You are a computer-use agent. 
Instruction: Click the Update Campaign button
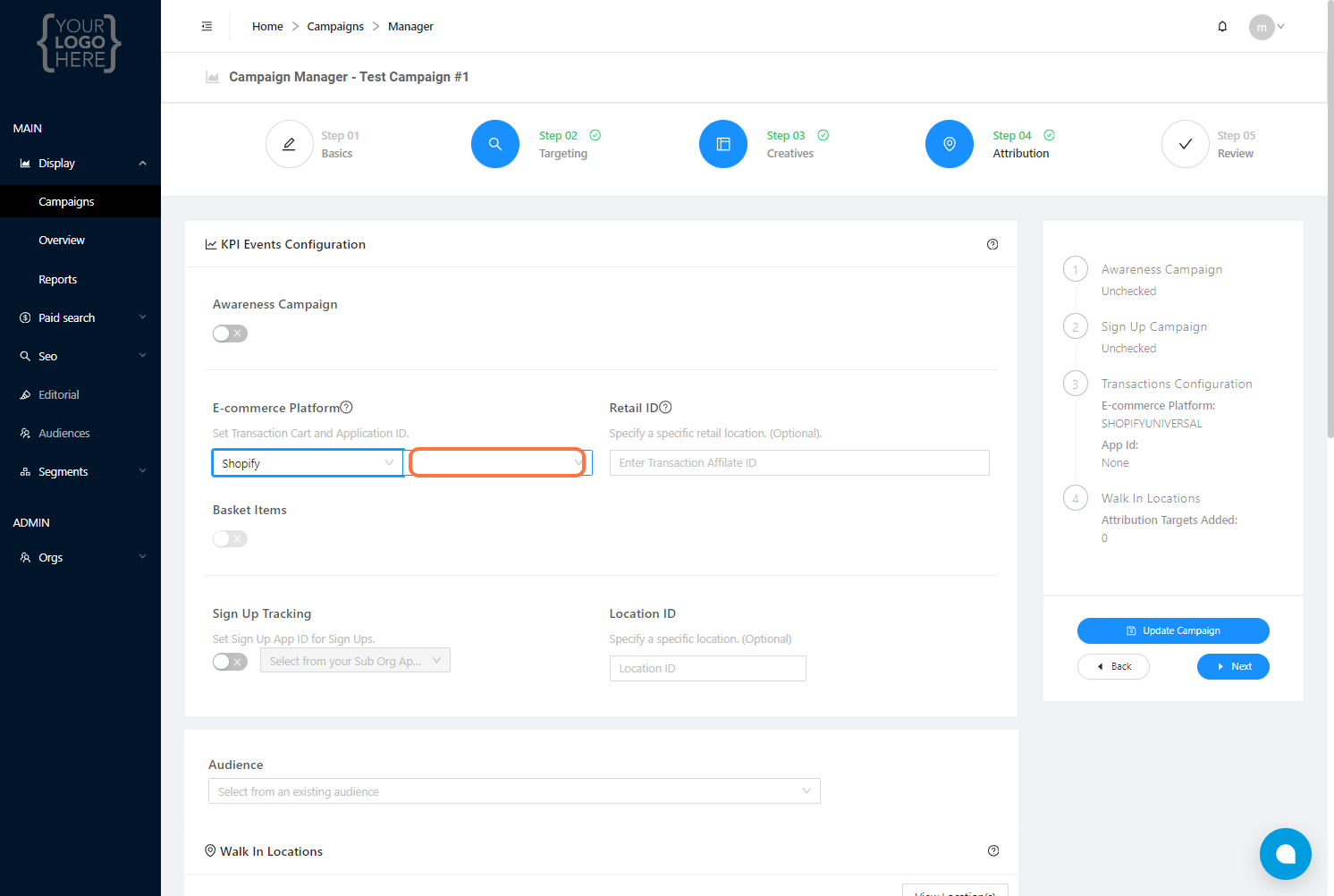pos(1173,630)
